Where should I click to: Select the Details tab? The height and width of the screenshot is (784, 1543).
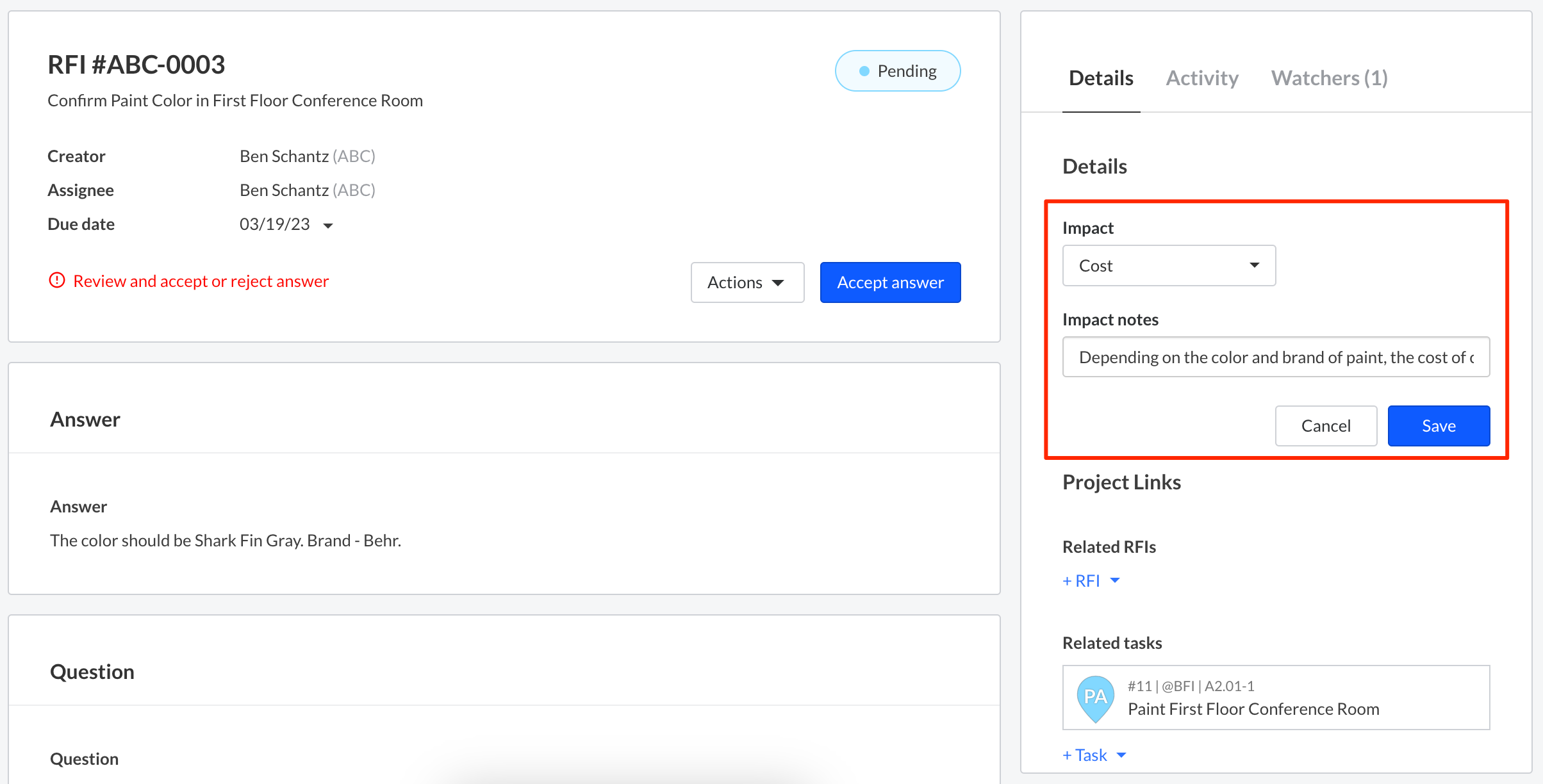click(x=1101, y=78)
